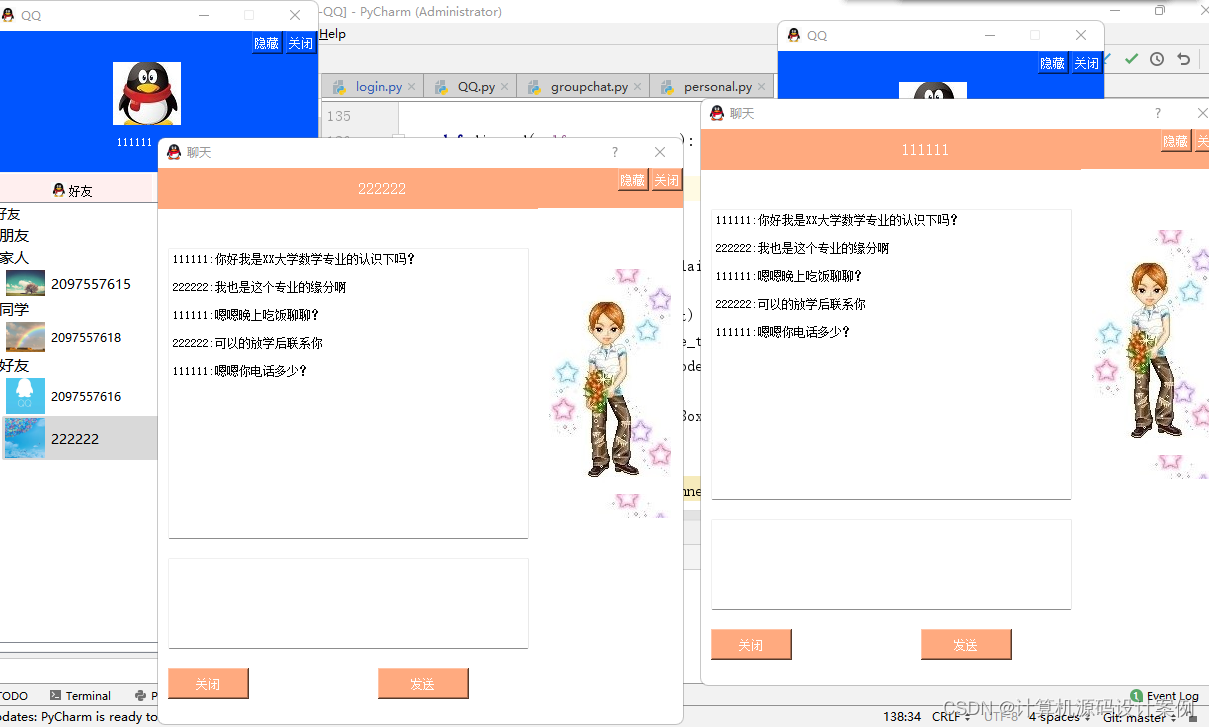Click avatar thumbnail of friend 2097557615

click(25, 284)
